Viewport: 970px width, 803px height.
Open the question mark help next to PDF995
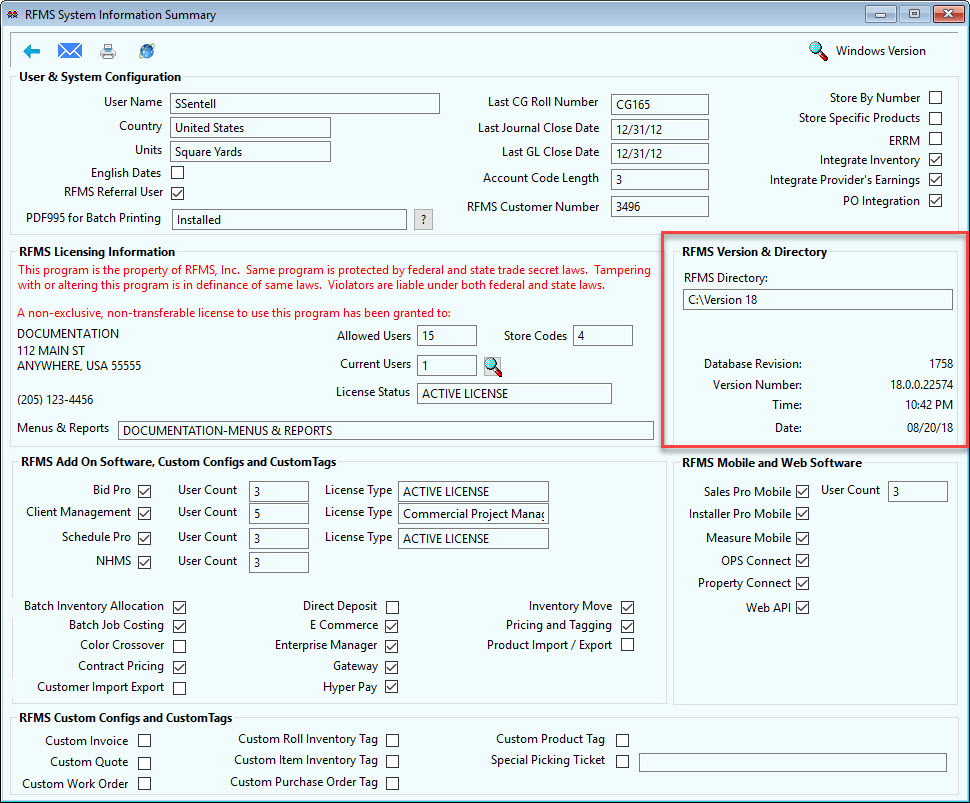tap(422, 219)
